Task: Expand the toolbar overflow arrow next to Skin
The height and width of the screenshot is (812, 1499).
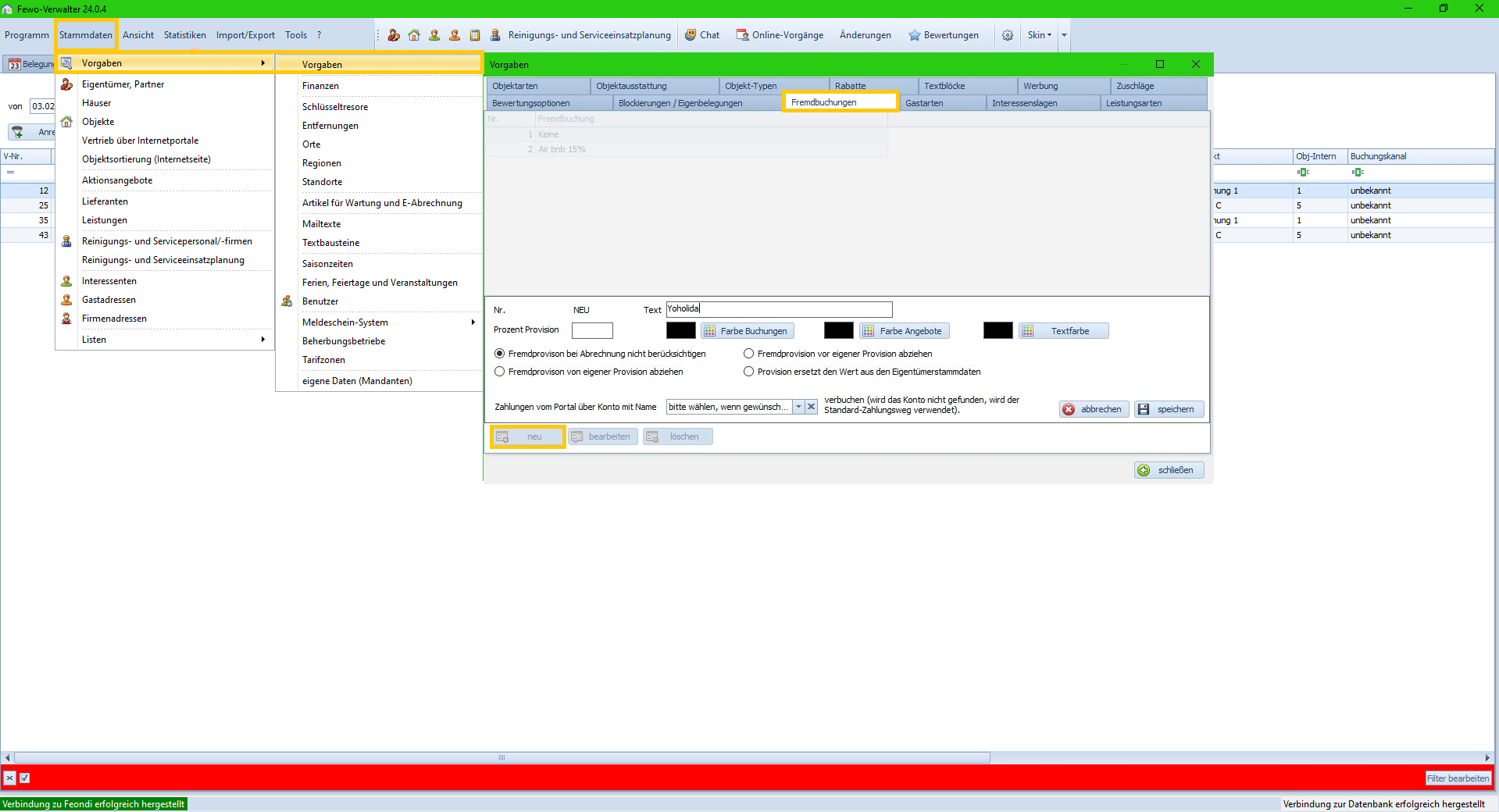Action: pos(1064,35)
